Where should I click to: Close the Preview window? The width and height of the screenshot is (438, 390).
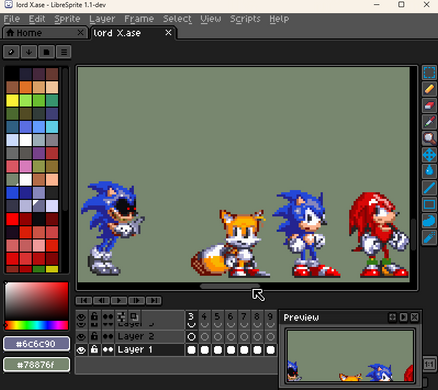414,317
